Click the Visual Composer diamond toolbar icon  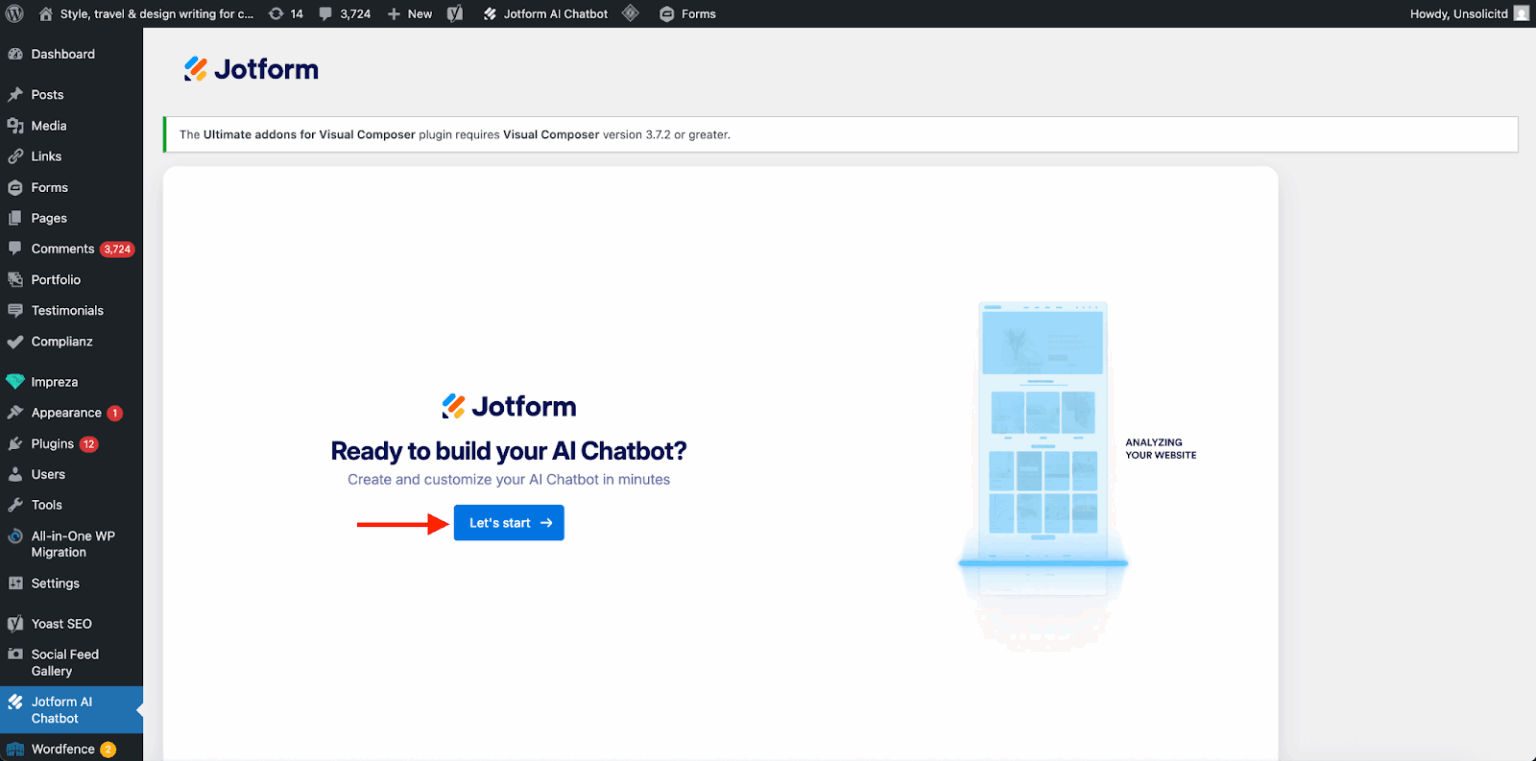click(x=632, y=13)
